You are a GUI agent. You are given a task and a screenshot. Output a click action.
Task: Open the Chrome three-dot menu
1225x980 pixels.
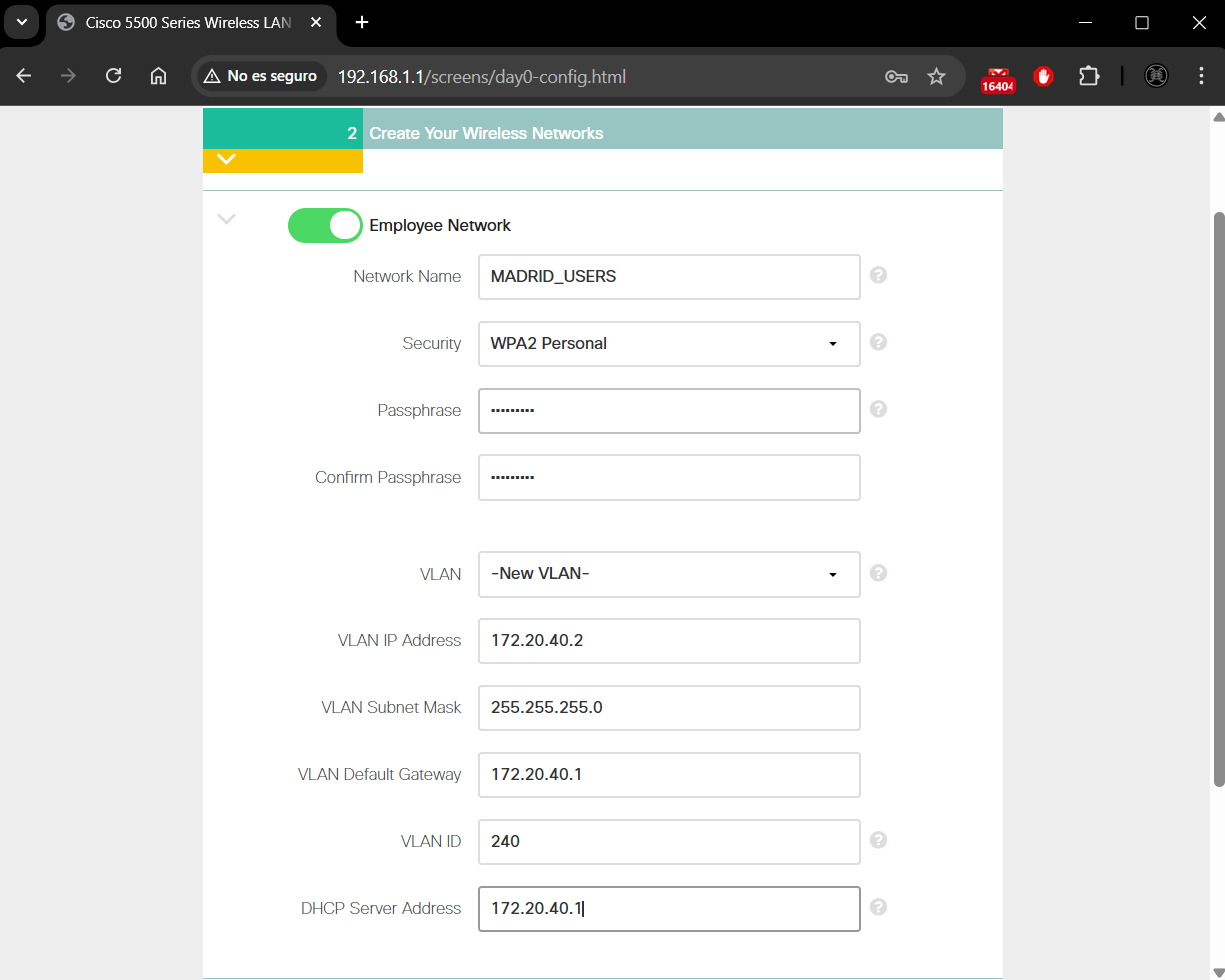pos(1201,76)
